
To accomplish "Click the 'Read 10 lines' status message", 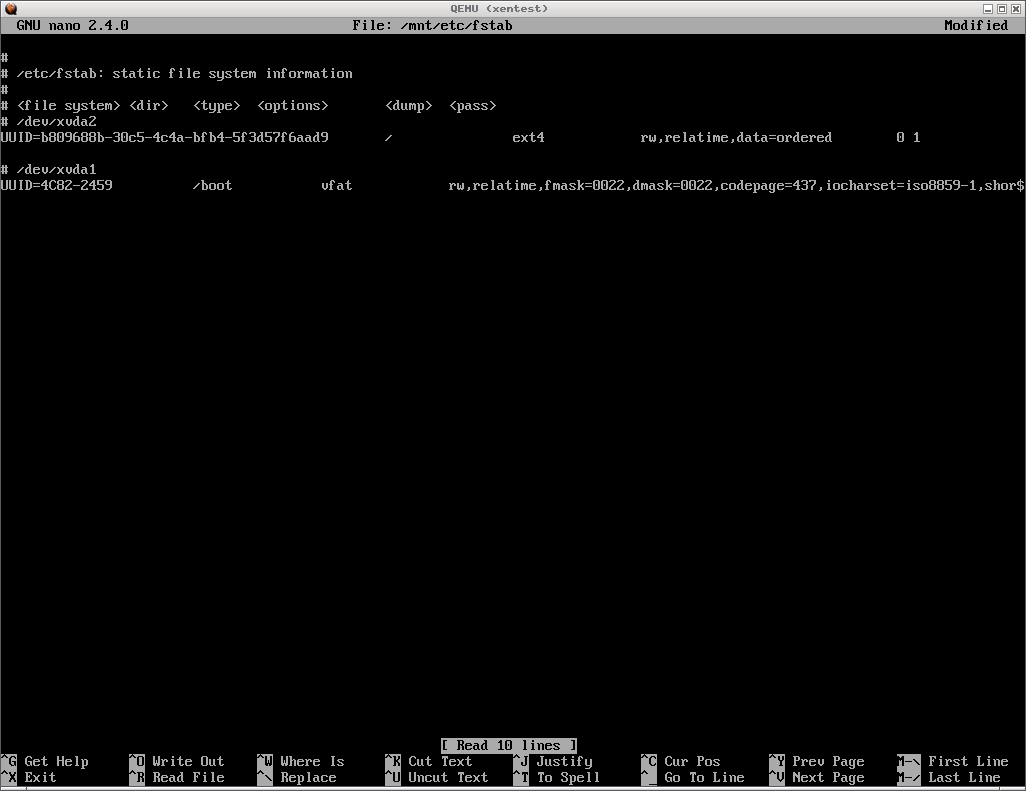I will pos(508,745).
